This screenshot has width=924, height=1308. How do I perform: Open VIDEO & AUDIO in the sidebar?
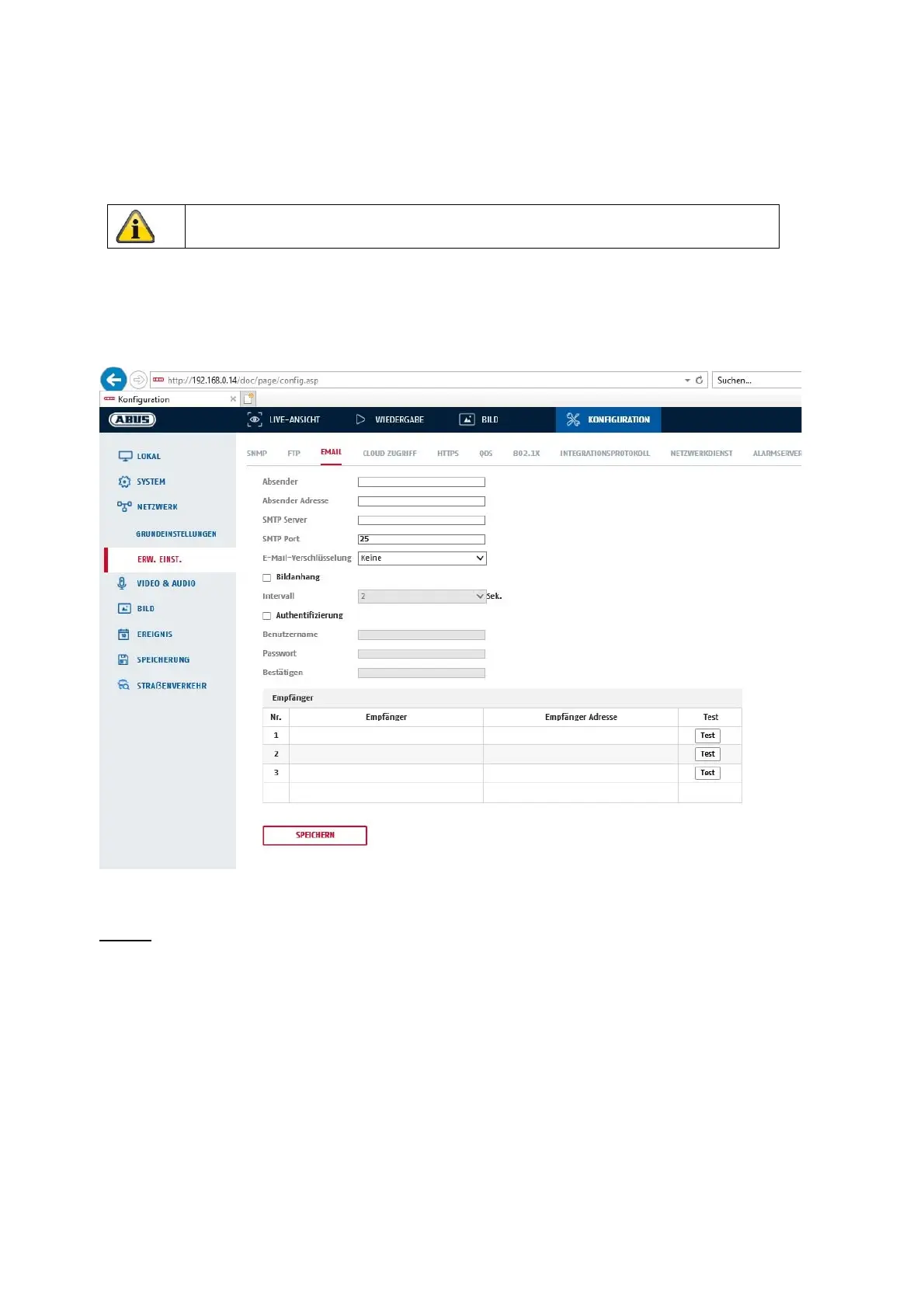pos(166,583)
